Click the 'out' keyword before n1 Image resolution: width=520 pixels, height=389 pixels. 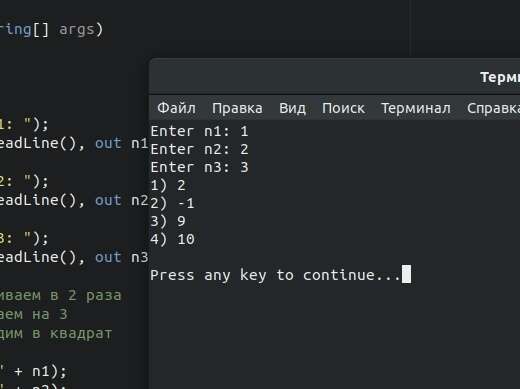tap(108, 143)
